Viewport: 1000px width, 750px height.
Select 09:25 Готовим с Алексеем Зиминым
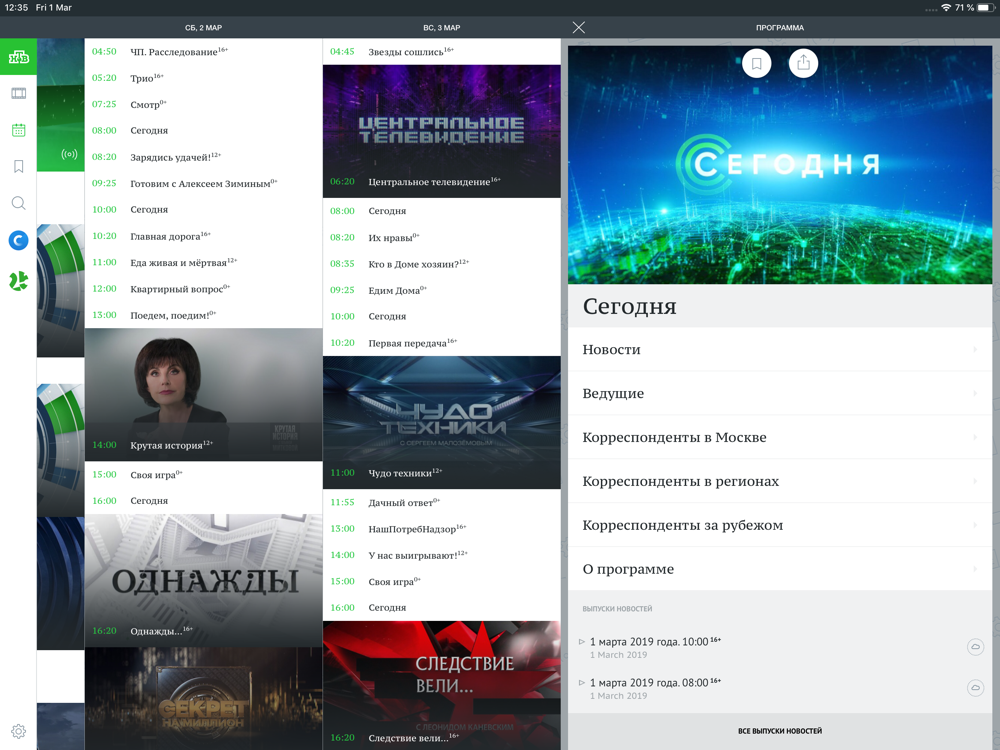point(203,183)
